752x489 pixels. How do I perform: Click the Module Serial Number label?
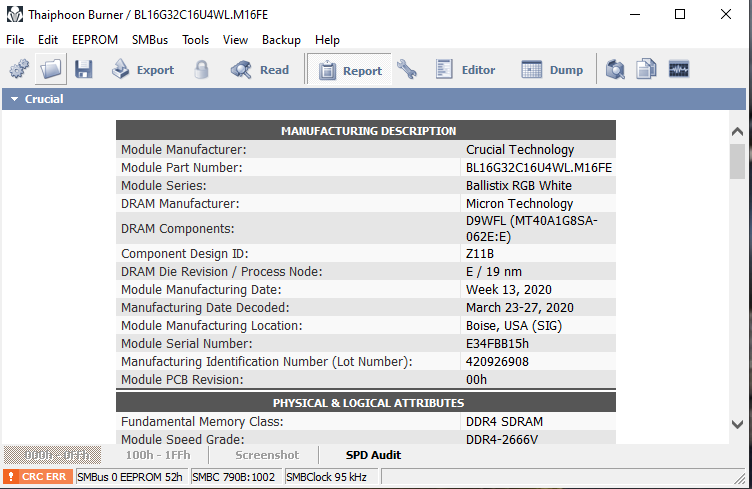pyautogui.click(x=187, y=344)
